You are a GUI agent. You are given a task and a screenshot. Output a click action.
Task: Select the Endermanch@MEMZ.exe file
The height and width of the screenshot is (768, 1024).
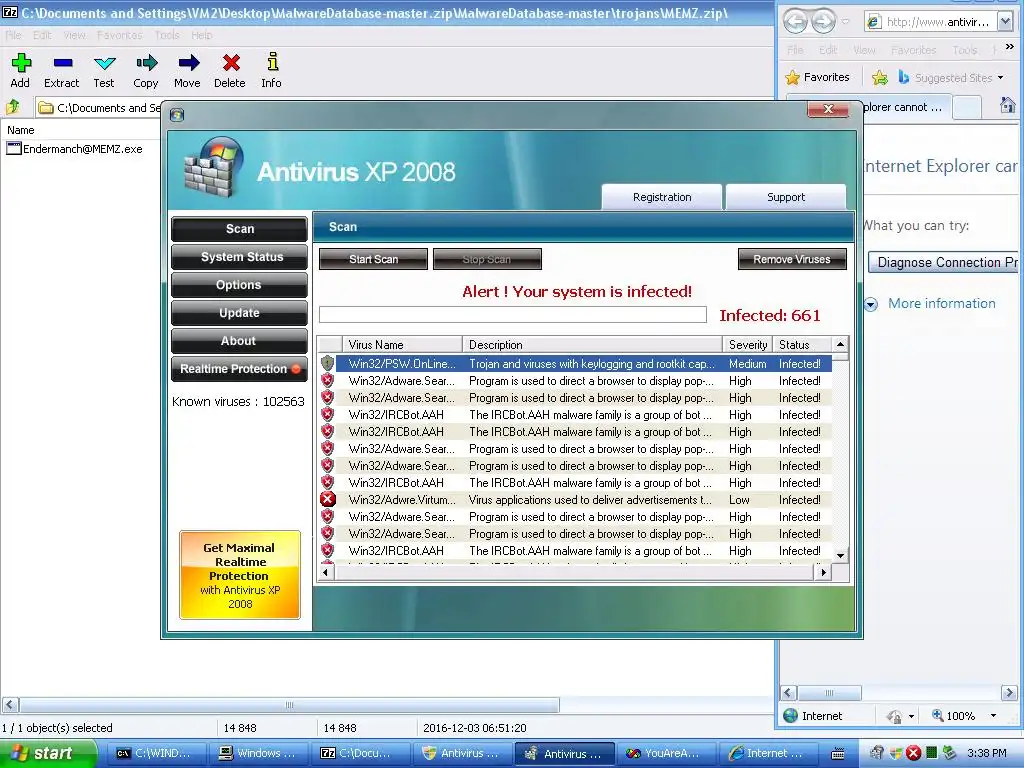click(x=74, y=149)
